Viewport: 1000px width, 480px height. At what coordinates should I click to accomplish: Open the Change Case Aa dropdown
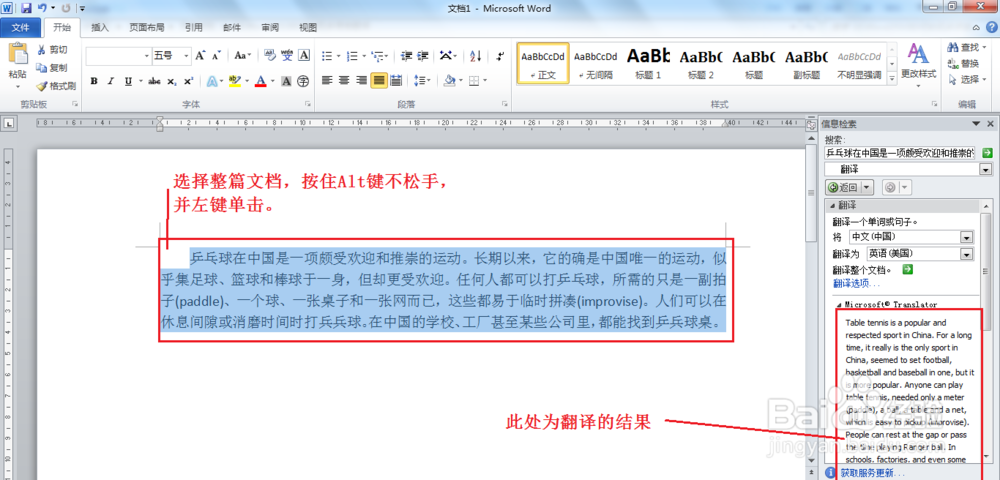pos(242,56)
